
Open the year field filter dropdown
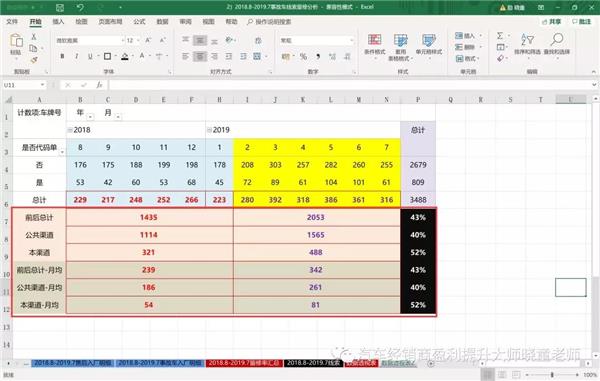[90, 116]
